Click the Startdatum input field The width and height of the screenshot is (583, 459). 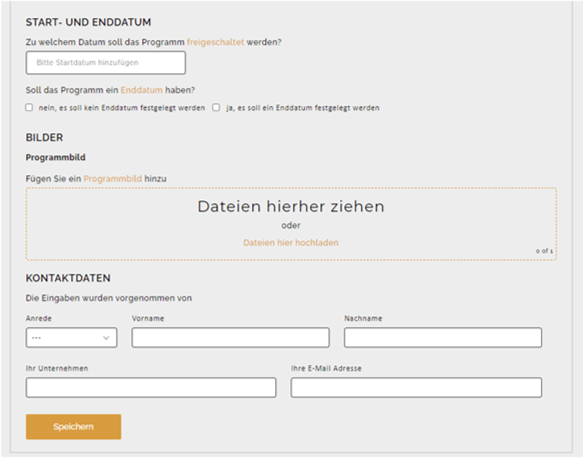[106, 62]
